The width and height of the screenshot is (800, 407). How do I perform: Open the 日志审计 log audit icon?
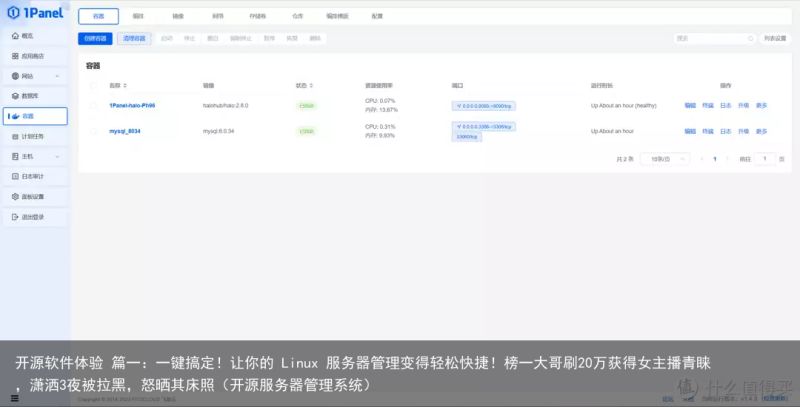pyautogui.click(x=15, y=176)
